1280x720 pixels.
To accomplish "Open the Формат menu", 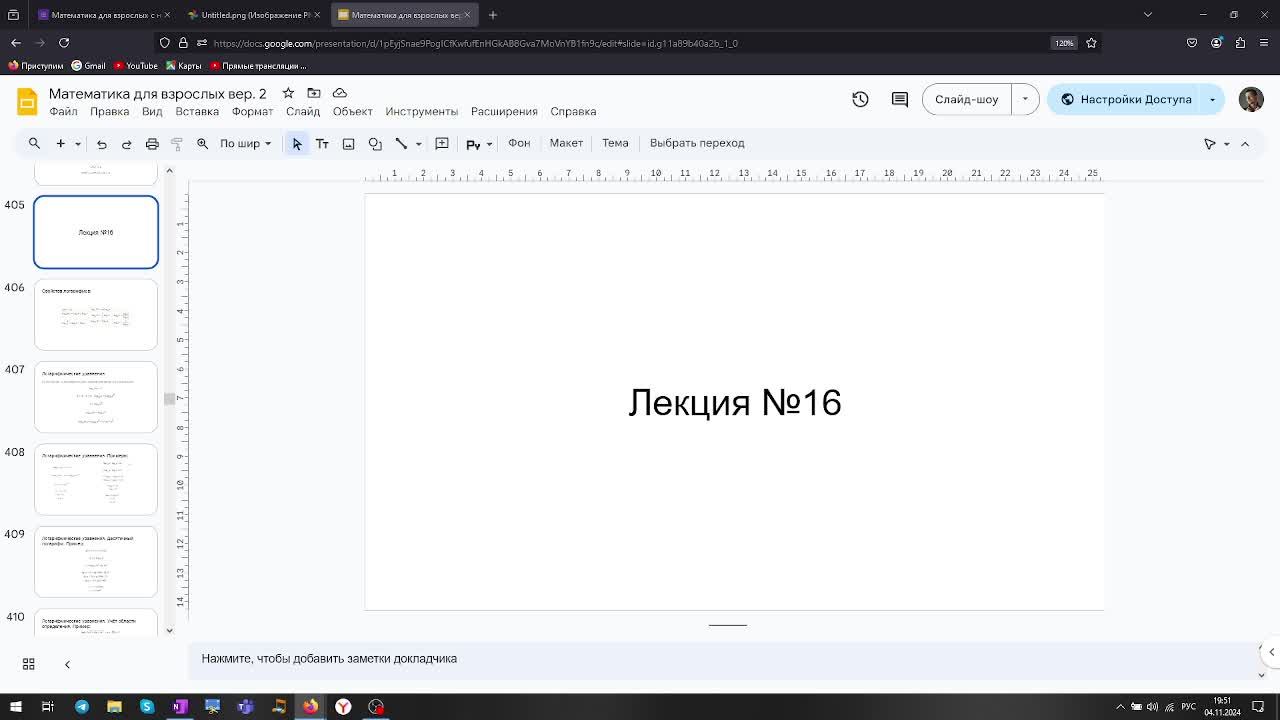I will [x=252, y=111].
